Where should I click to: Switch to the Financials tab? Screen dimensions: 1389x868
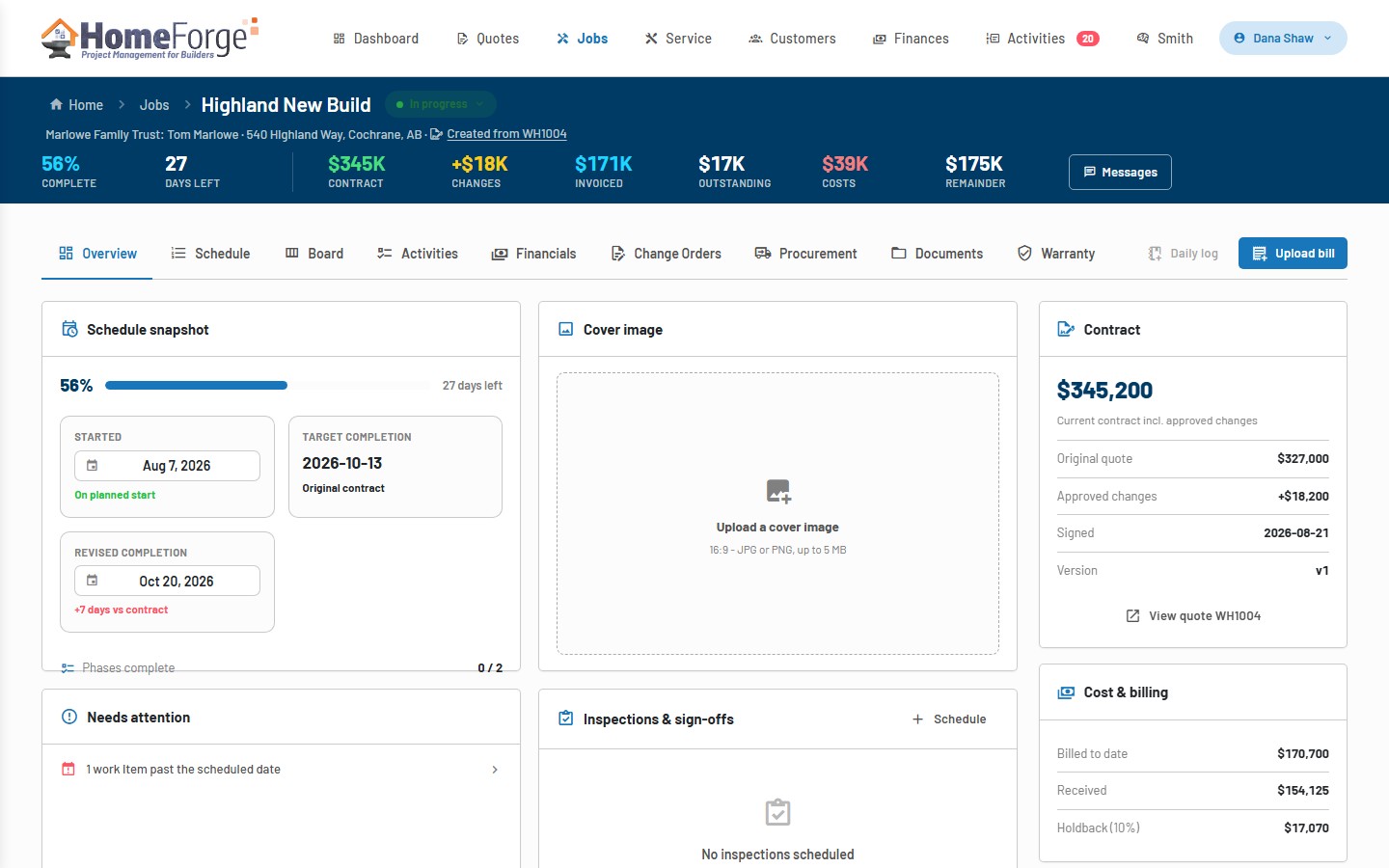[534, 254]
